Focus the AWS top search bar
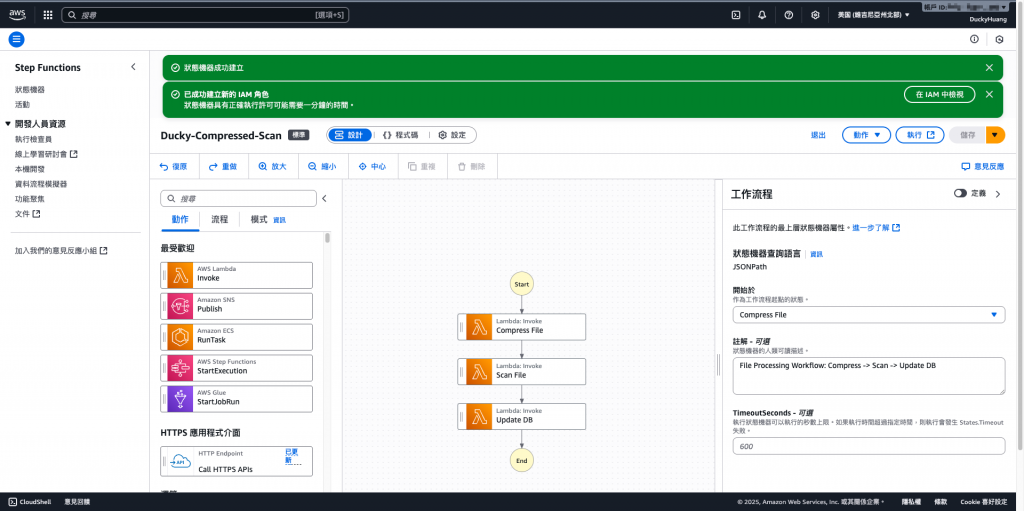Viewport: 1024px width, 511px height. 205,14
